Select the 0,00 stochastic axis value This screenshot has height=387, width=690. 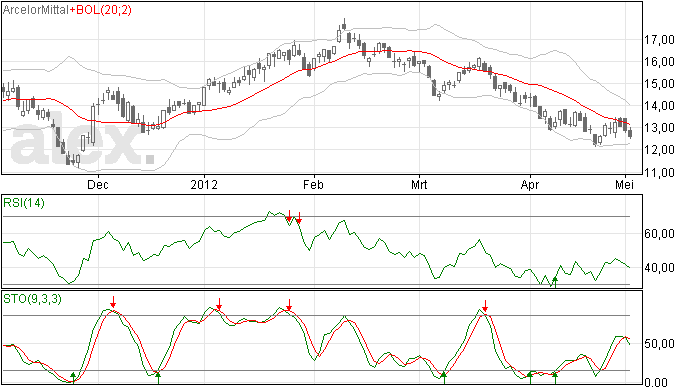tap(656, 381)
